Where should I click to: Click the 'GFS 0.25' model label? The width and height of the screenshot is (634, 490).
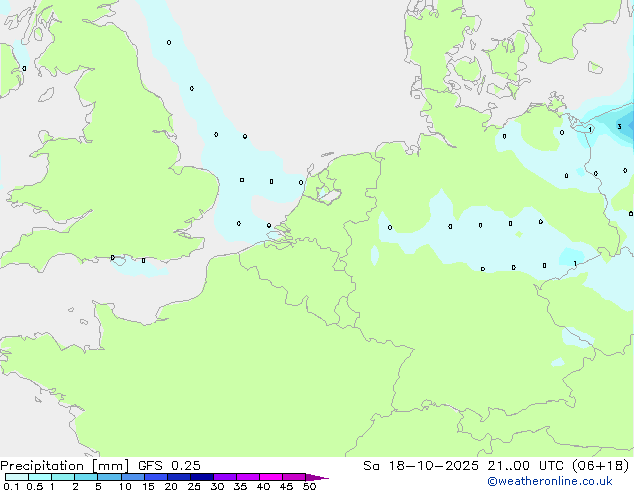pyautogui.click(x=169, y=466)
